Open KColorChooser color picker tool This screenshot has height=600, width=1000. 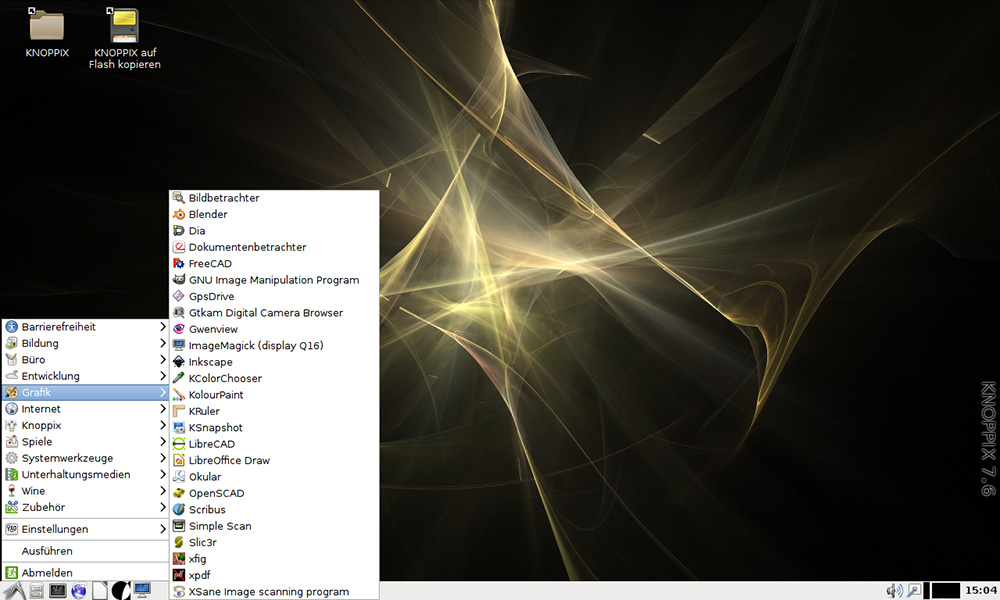point(274,378)
